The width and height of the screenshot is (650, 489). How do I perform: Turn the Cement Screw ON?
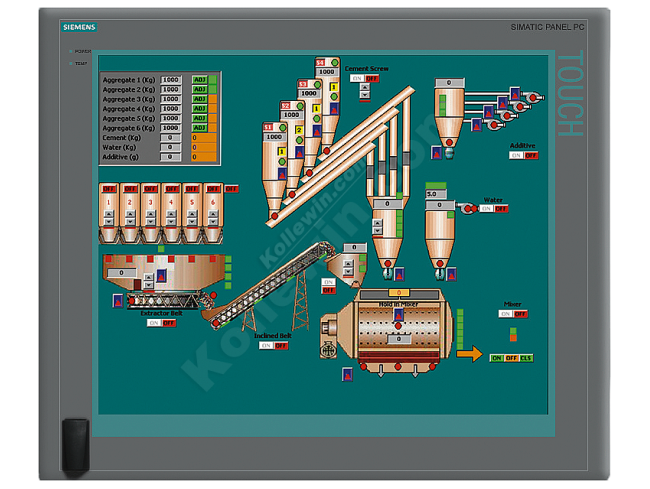tap(357, 77)
